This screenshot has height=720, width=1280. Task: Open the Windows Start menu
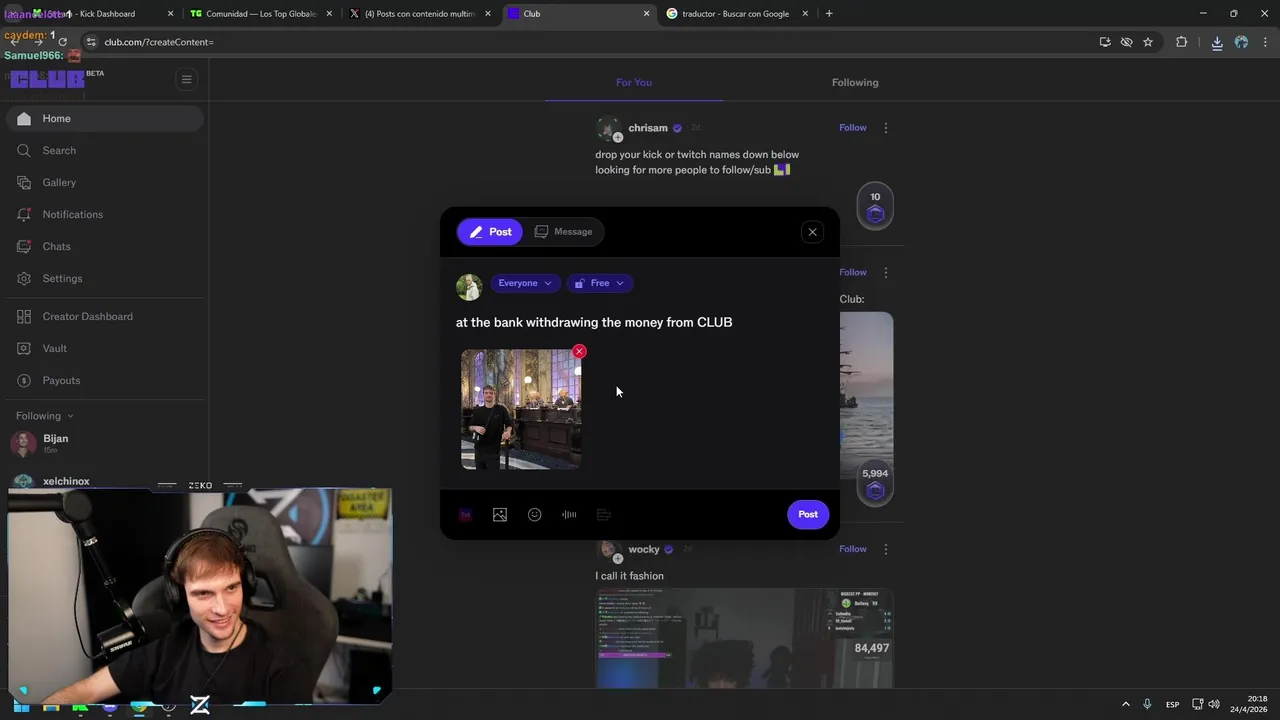[21, 705]
